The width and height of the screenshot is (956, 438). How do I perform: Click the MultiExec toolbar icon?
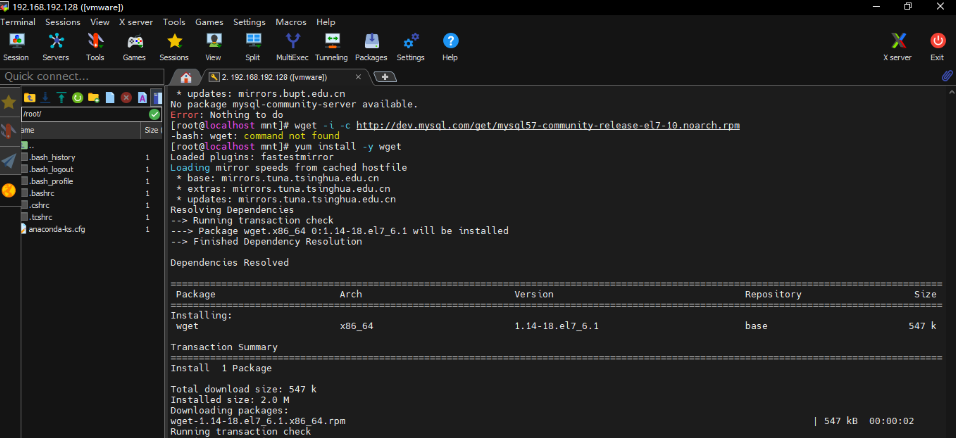292,46
